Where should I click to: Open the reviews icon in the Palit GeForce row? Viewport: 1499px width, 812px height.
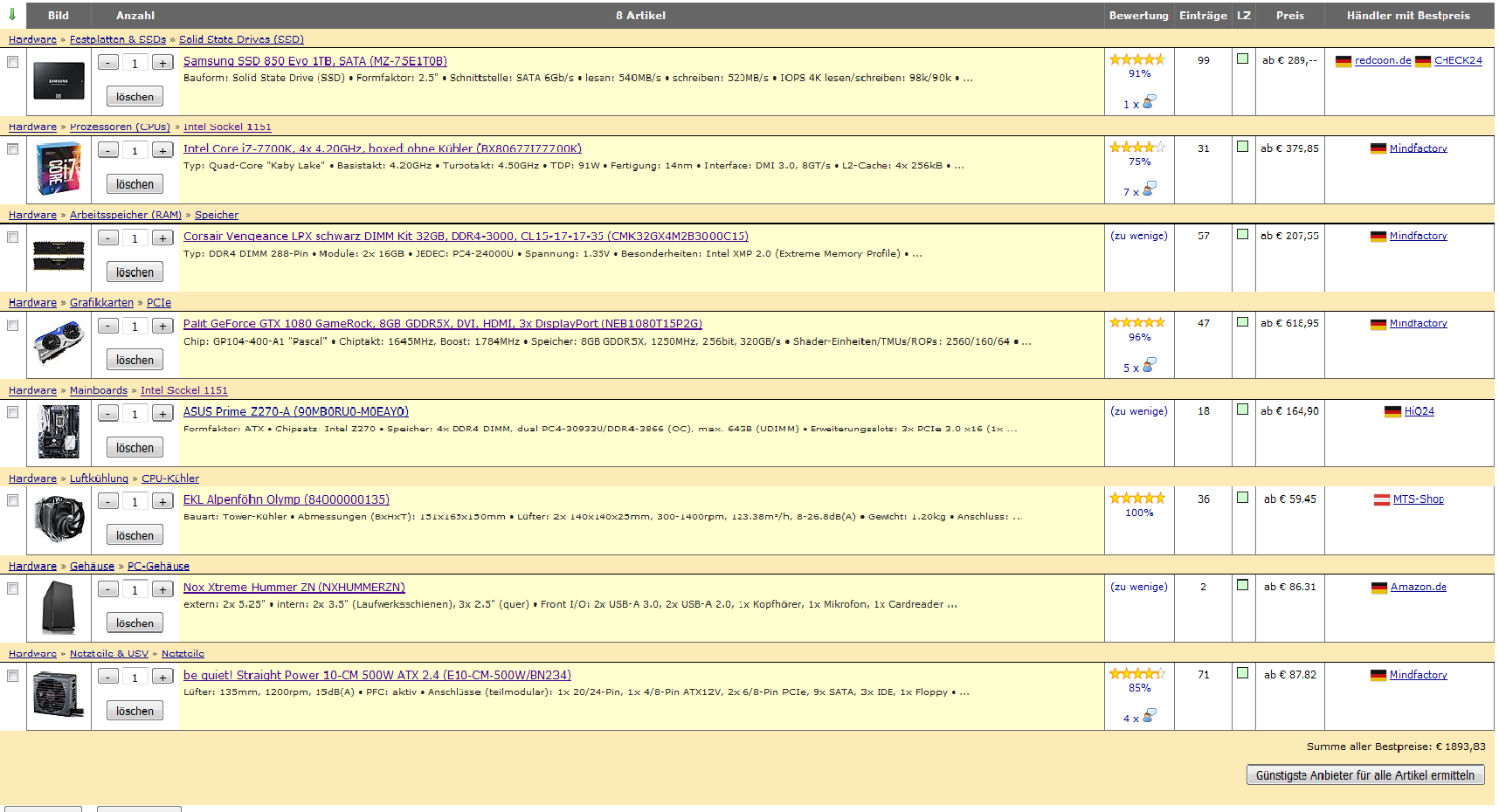pyautogui.click(x=1150, y=365)
